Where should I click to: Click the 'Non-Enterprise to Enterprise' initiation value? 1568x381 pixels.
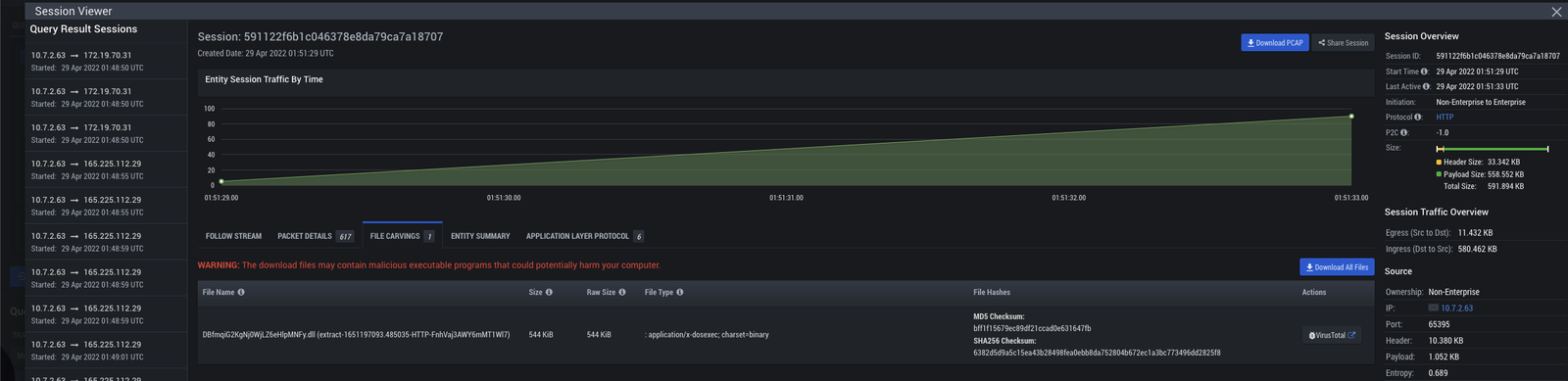[1481, 102]
